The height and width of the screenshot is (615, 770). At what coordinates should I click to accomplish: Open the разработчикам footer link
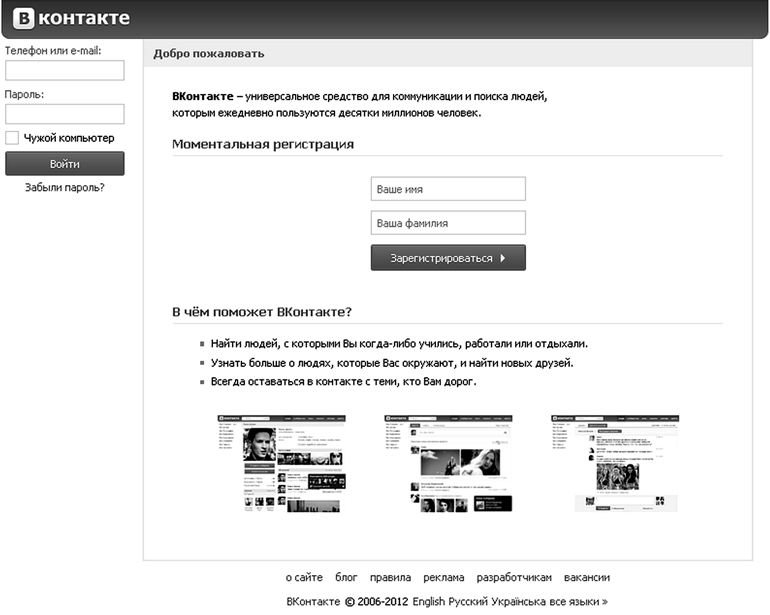click(x=514, y=578)
